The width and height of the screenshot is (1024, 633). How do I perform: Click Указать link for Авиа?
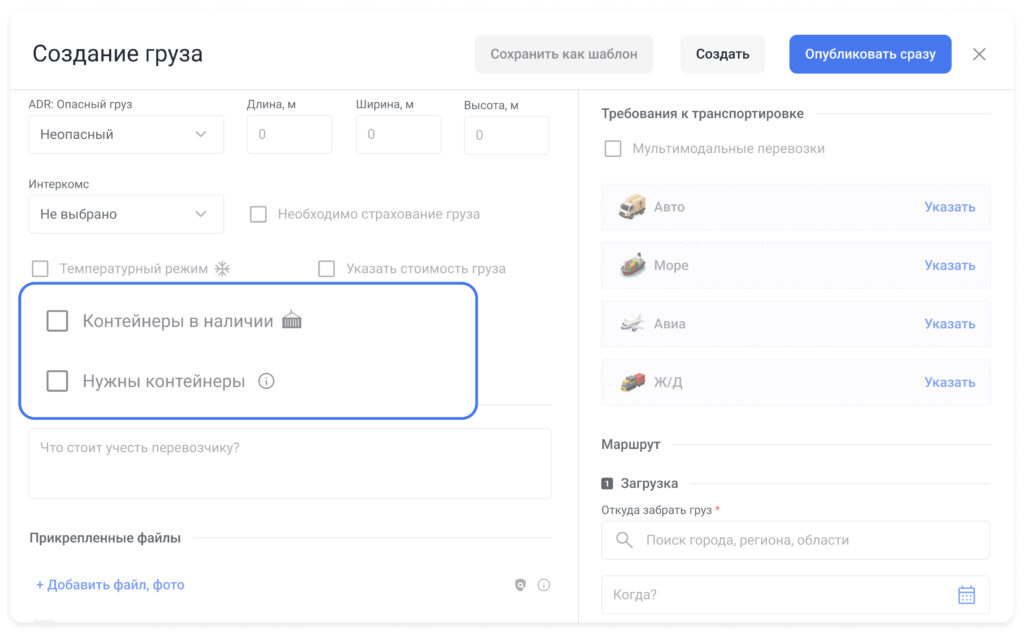click(x=950, y=323)
